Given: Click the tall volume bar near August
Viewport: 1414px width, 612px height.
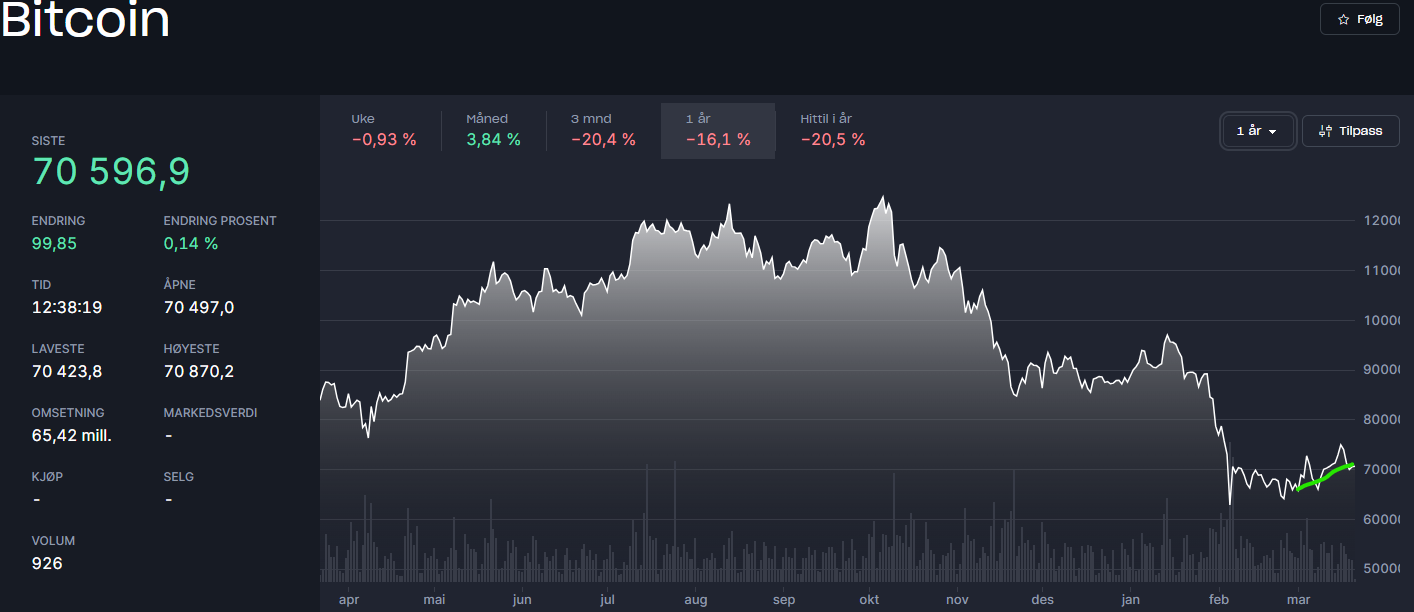Looking at the screenshot, I should [x=676, y=521].
